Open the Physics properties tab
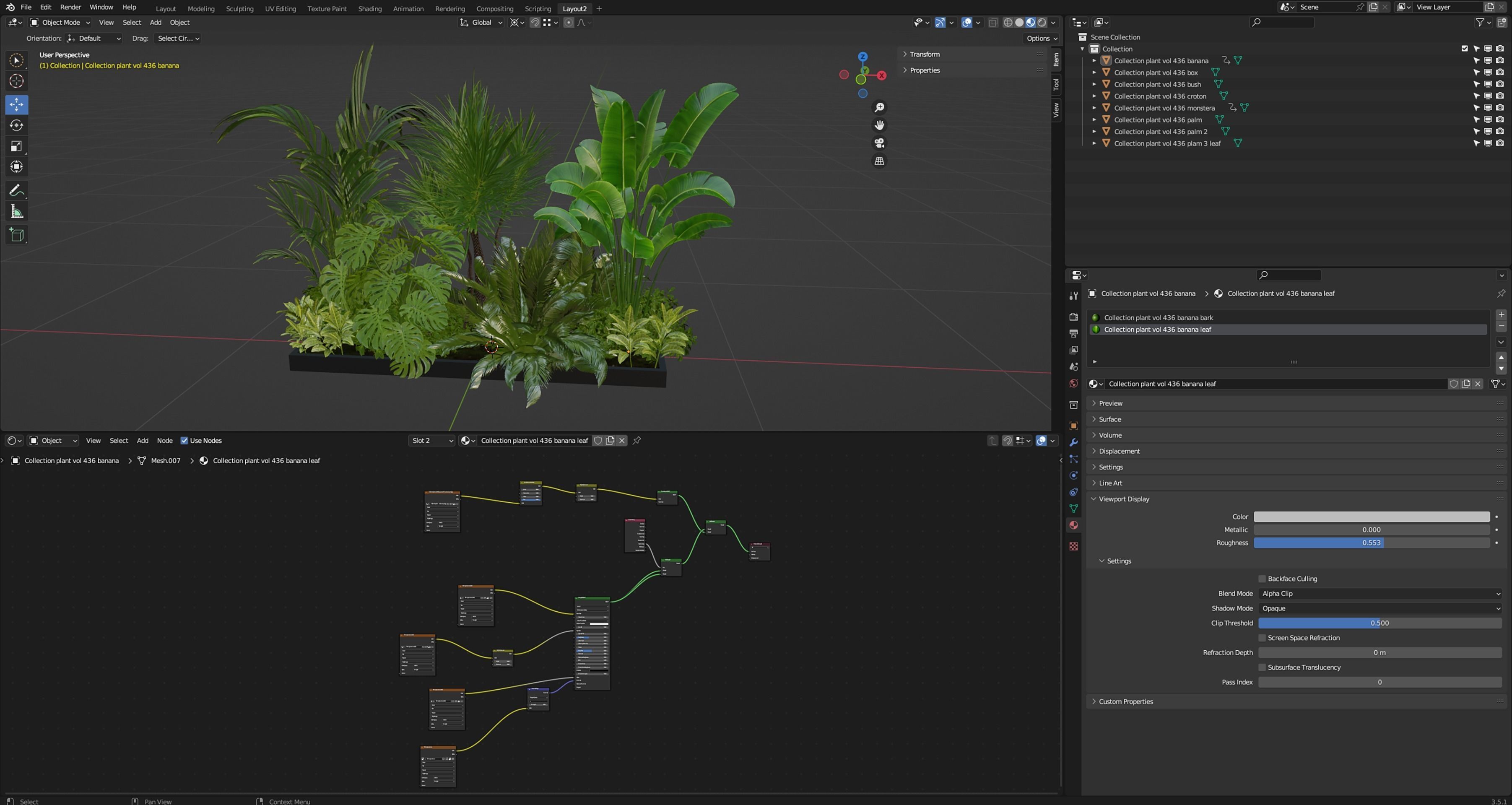The height and width of the screenshot is (805, 1512). [x=1073, y=476]
